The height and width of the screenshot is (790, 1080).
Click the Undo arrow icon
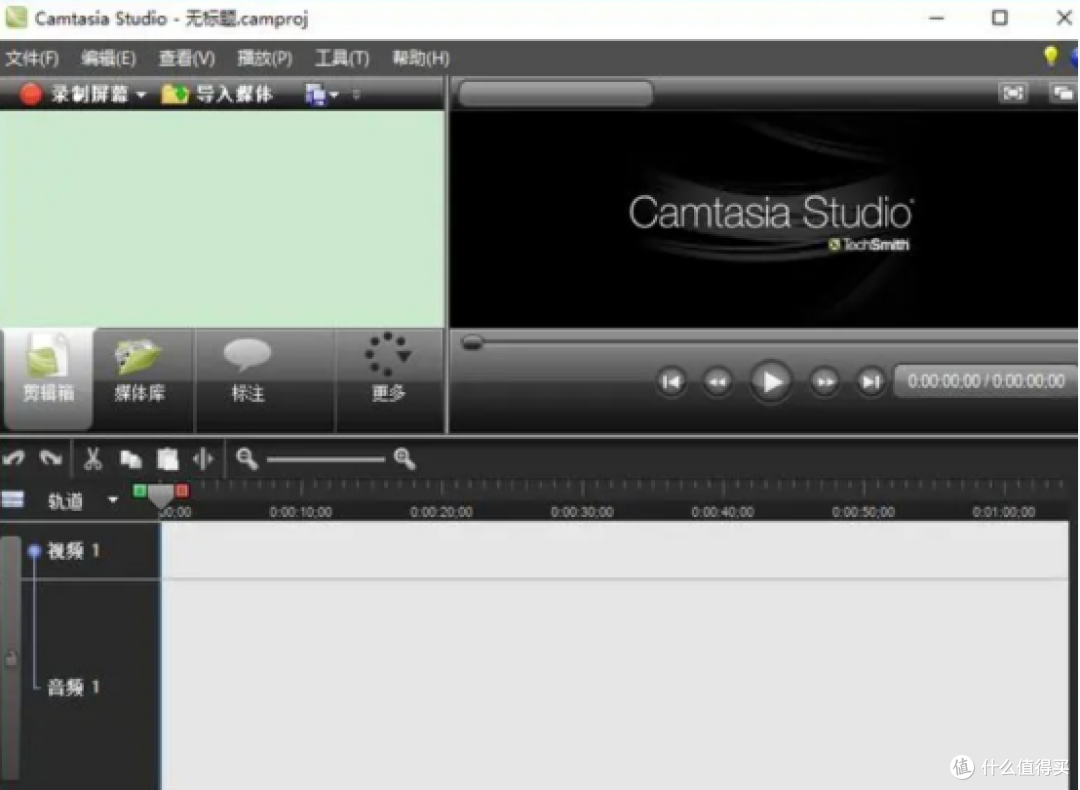coord(14,458)
